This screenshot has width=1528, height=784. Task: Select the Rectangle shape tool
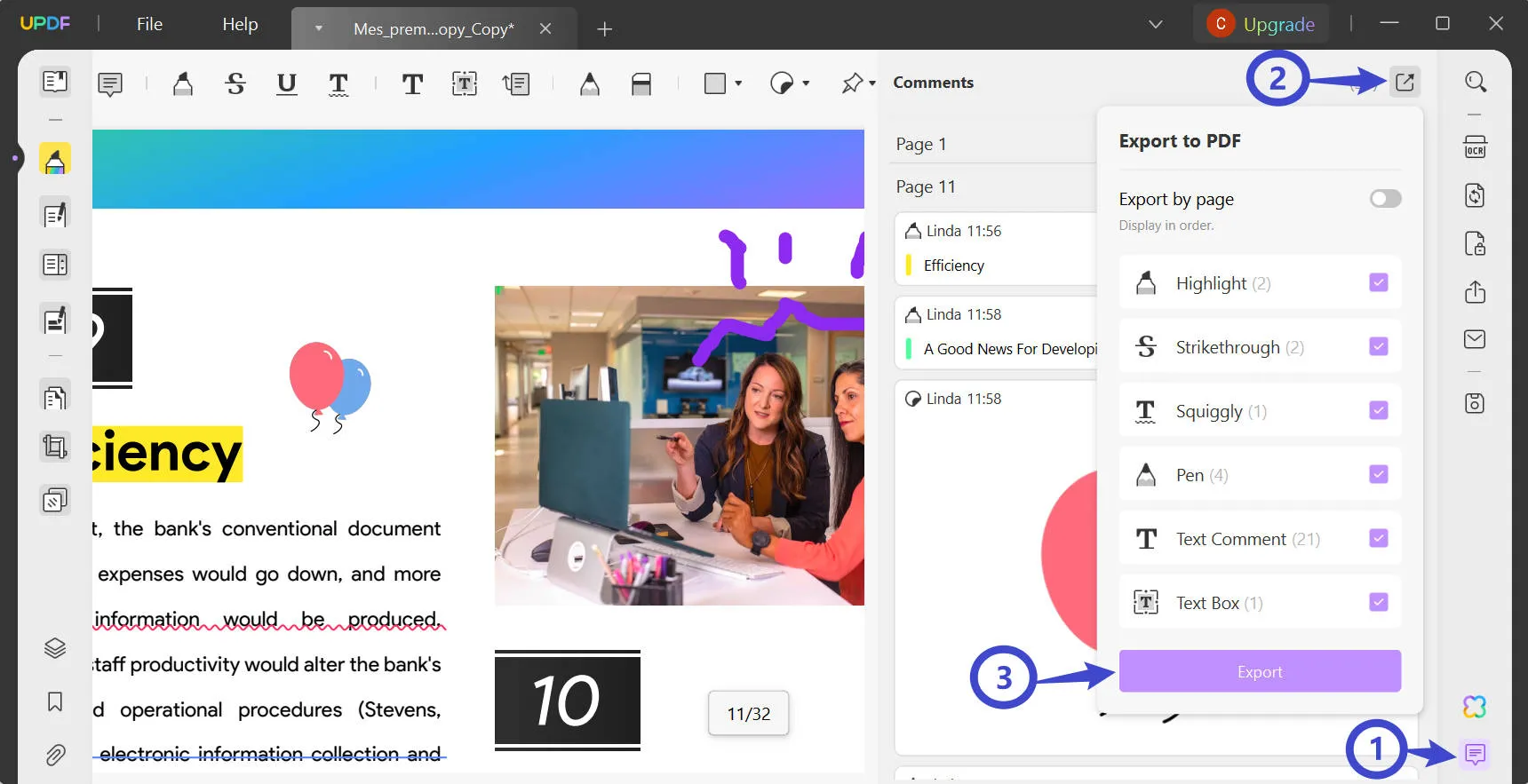(x=715, y=84)
